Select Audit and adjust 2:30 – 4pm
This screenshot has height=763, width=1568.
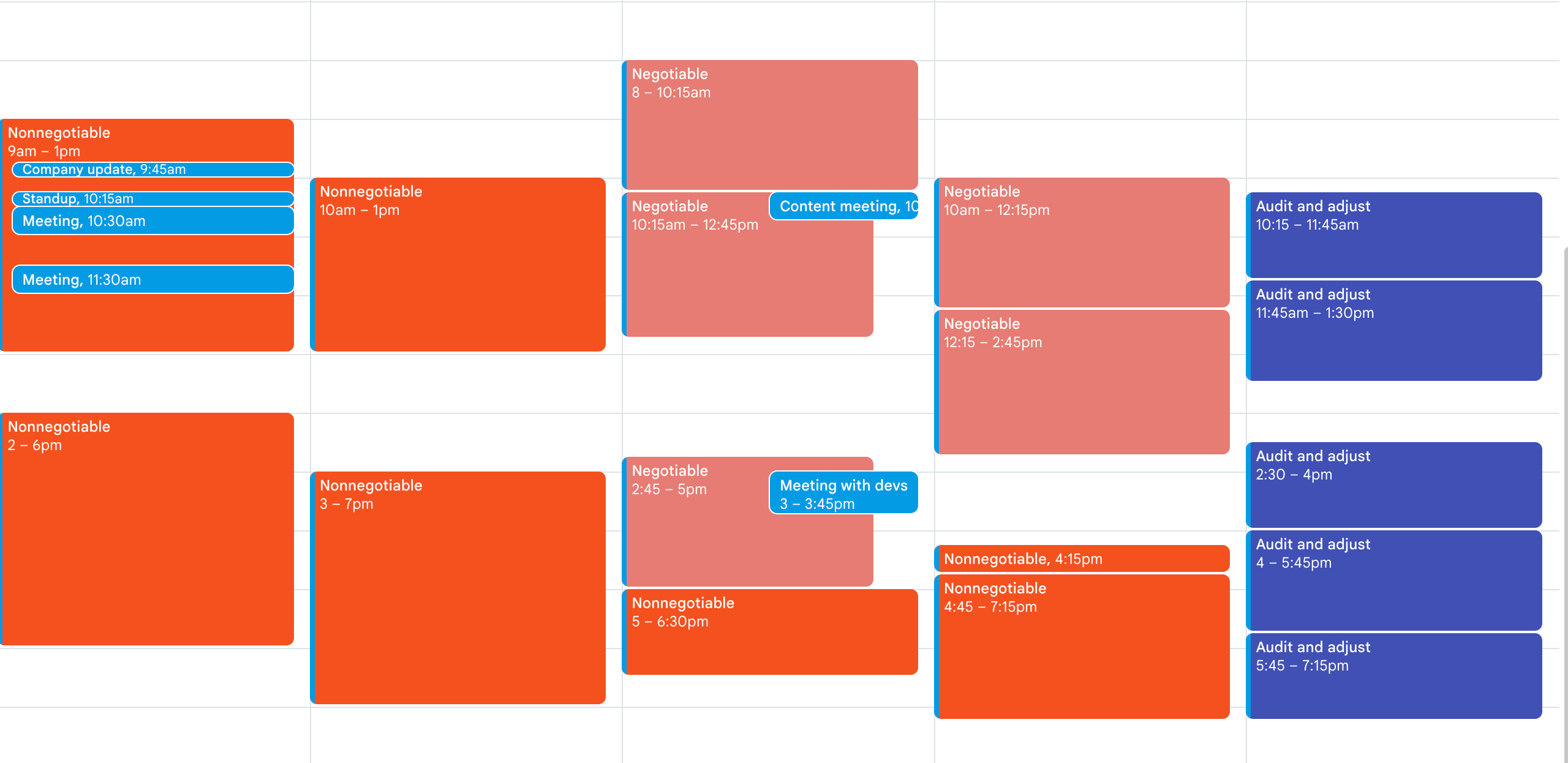[1394, 485]
